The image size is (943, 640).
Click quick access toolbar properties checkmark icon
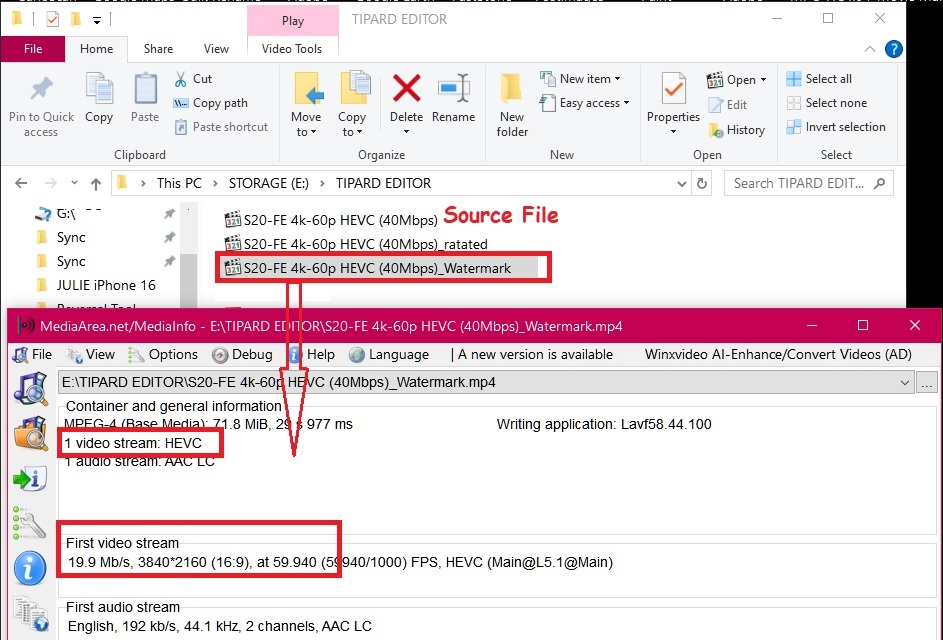pos(52,19)
